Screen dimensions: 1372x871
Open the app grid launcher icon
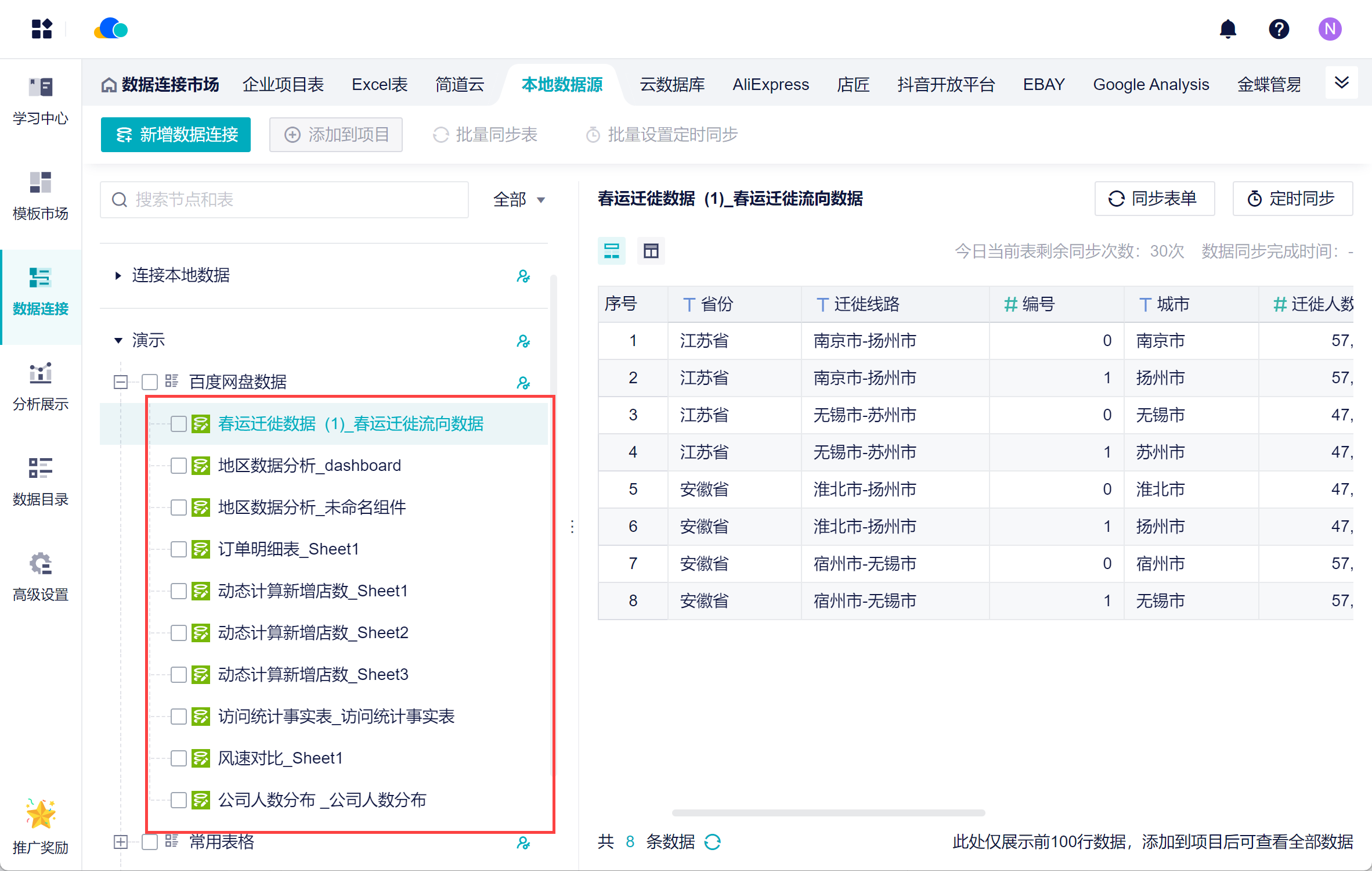[x=42, y=29]
